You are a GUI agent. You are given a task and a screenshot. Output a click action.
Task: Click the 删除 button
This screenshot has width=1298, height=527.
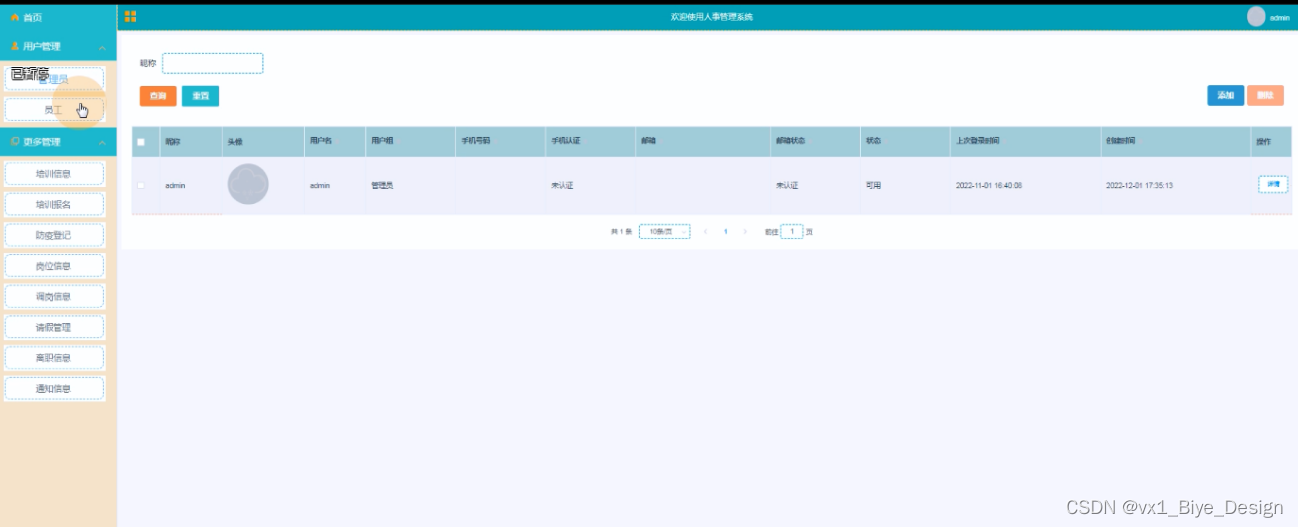(1265, 95)
